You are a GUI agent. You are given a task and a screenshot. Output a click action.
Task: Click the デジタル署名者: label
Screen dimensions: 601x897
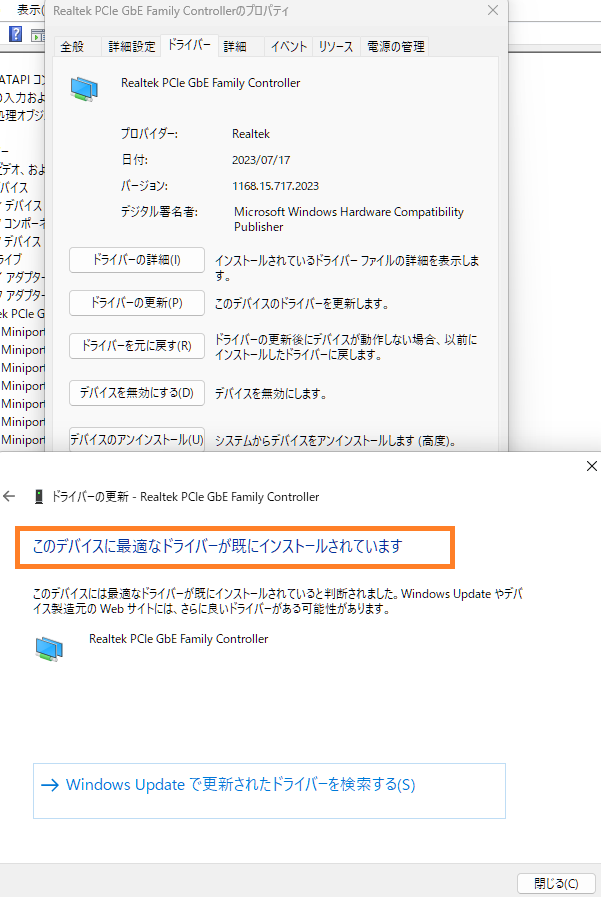pyautogui.click(x=159, y=212)
